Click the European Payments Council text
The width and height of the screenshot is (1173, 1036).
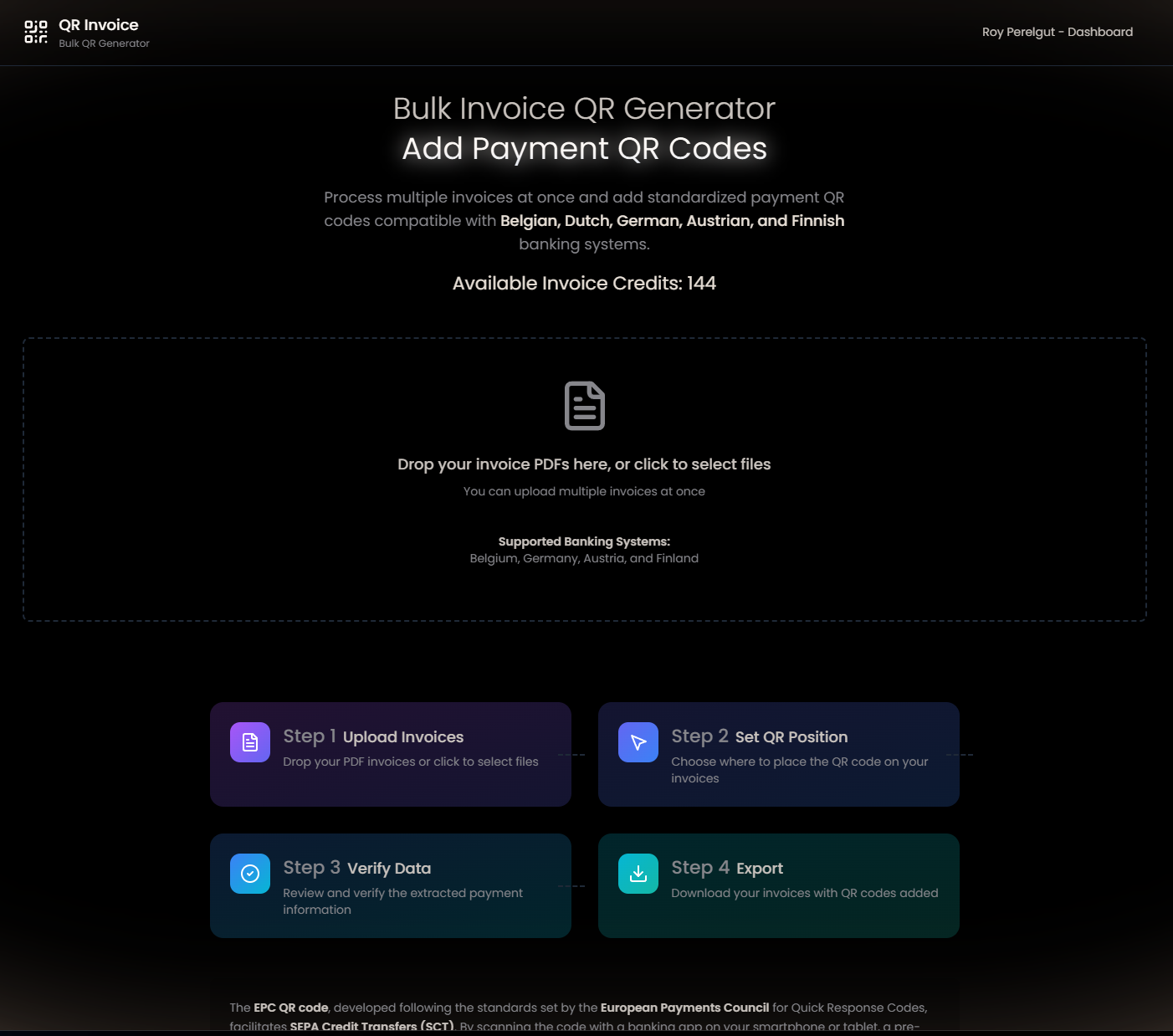click(x=684, y=1008)
